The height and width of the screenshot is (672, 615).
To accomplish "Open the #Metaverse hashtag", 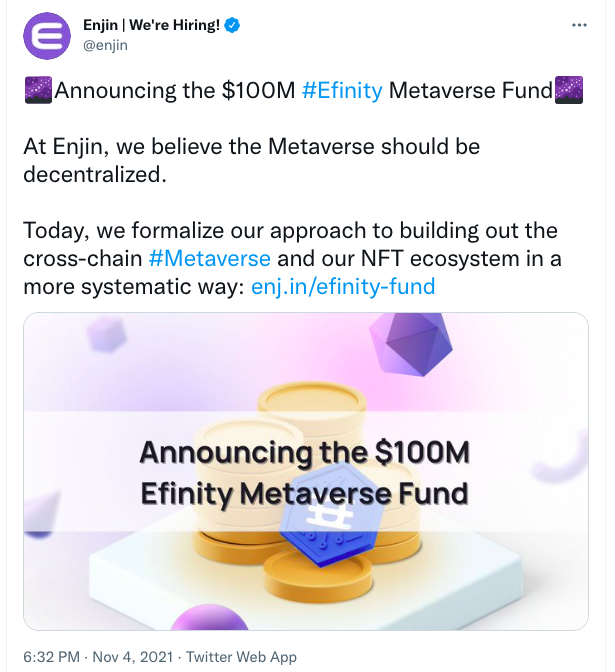I will [x=209, y=257].
